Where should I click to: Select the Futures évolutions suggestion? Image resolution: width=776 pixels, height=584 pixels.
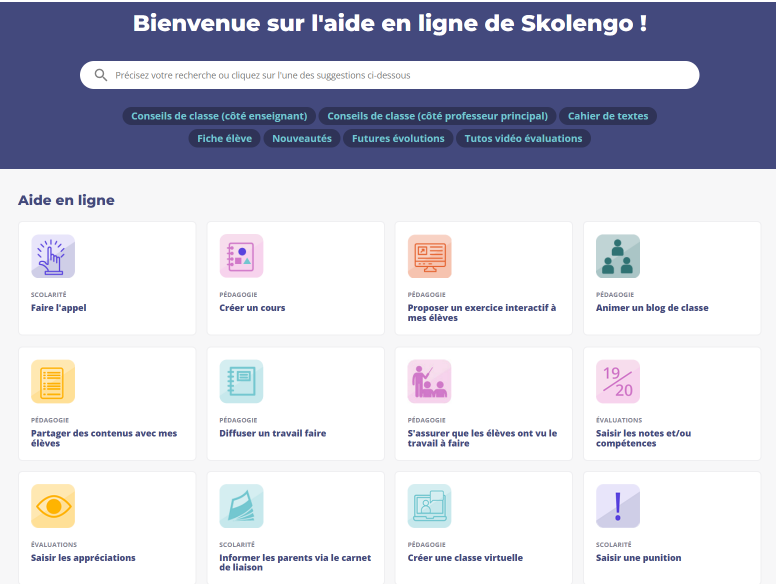click(398, 139)
